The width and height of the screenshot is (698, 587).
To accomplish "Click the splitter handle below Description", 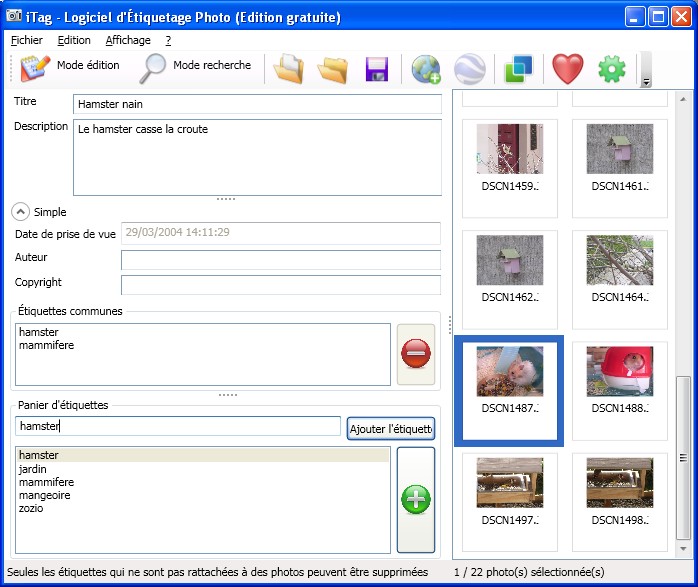I will click(226, 198).
